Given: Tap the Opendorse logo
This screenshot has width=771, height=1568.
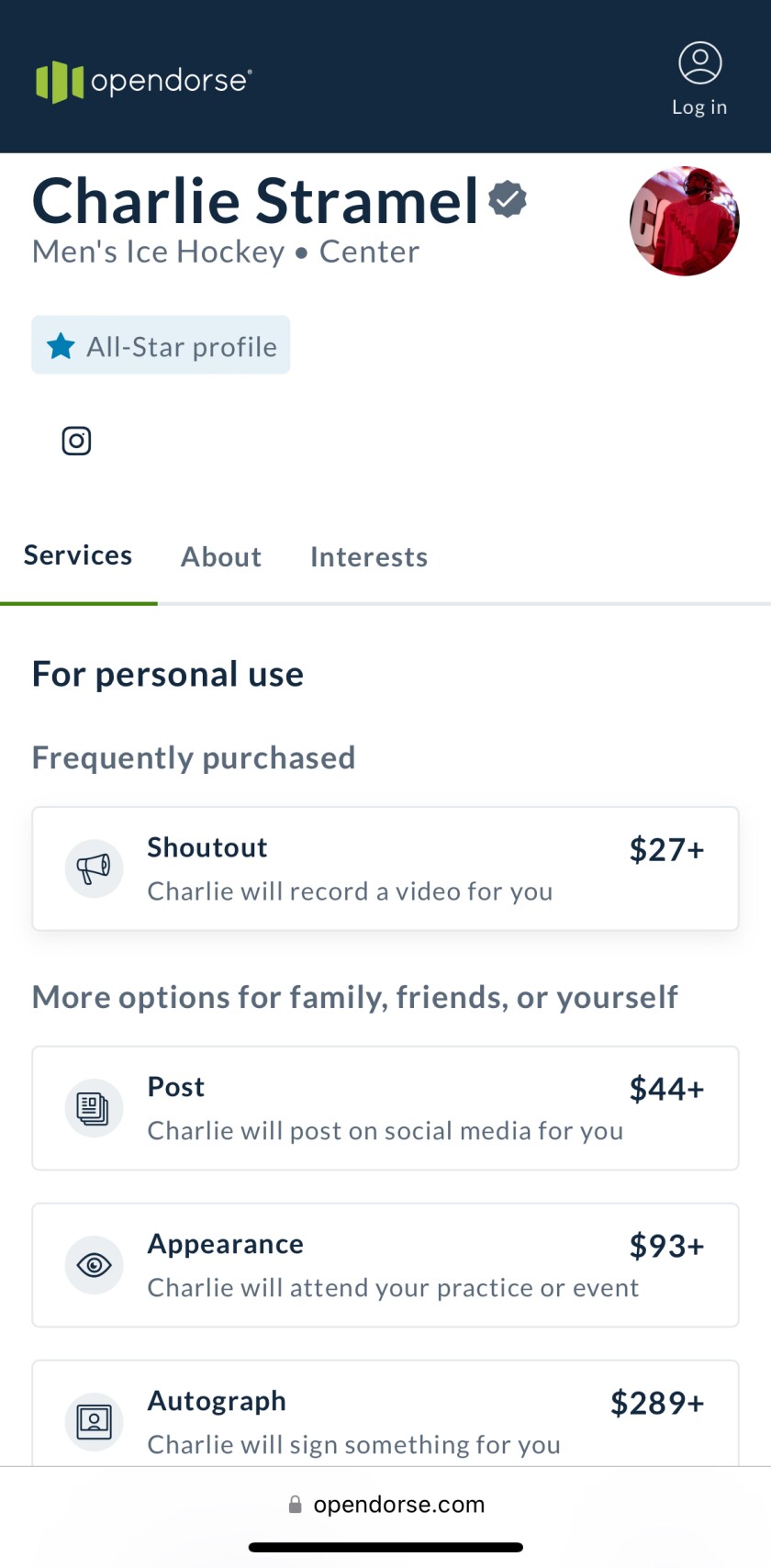Looking at the screenshot, I should pos(143,81).
